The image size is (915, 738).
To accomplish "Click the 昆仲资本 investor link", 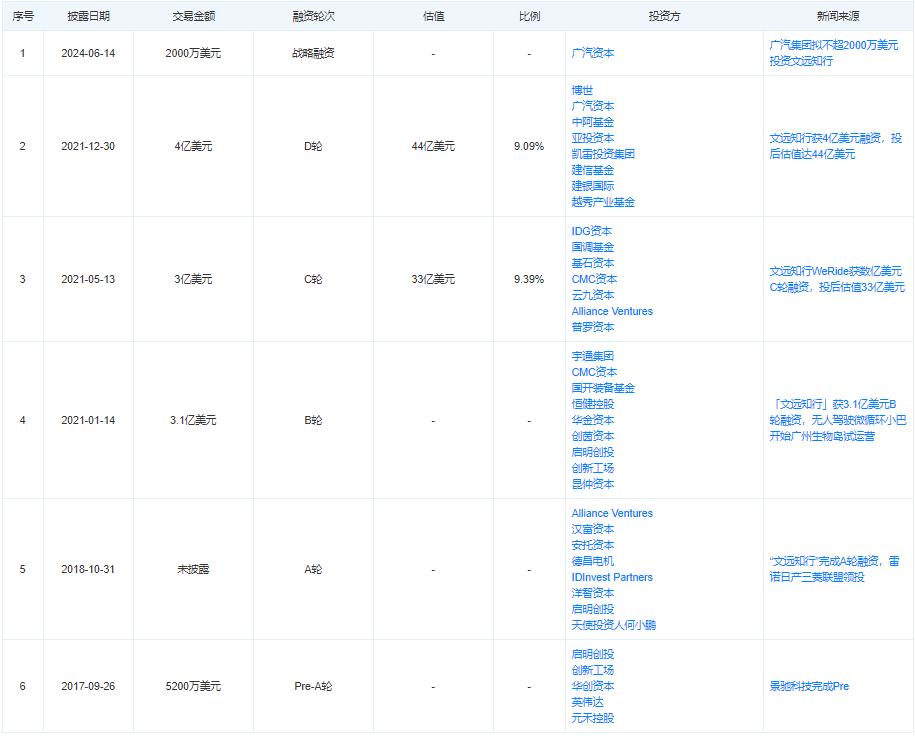I will point(592,484).
